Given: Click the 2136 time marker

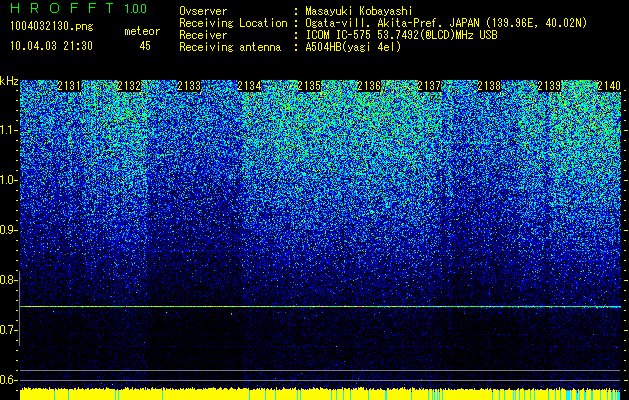Looking at the screenshot, I should (369, 86).
